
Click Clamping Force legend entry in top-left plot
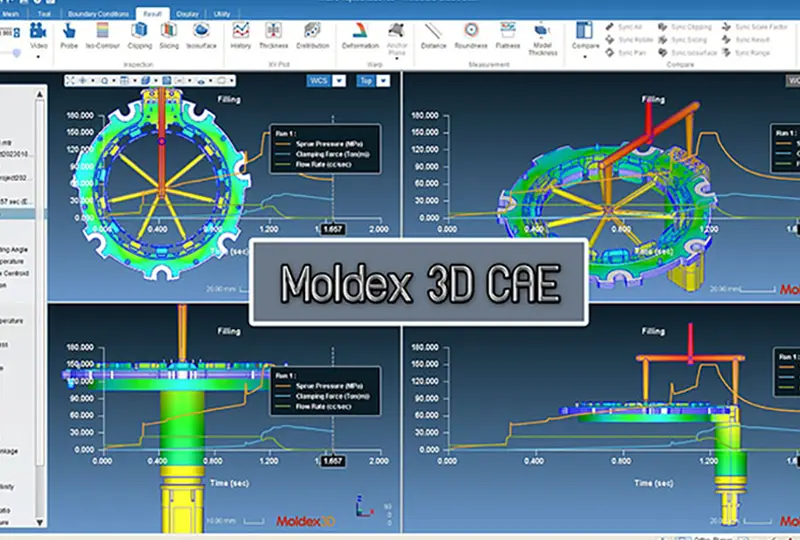(323, 154)
